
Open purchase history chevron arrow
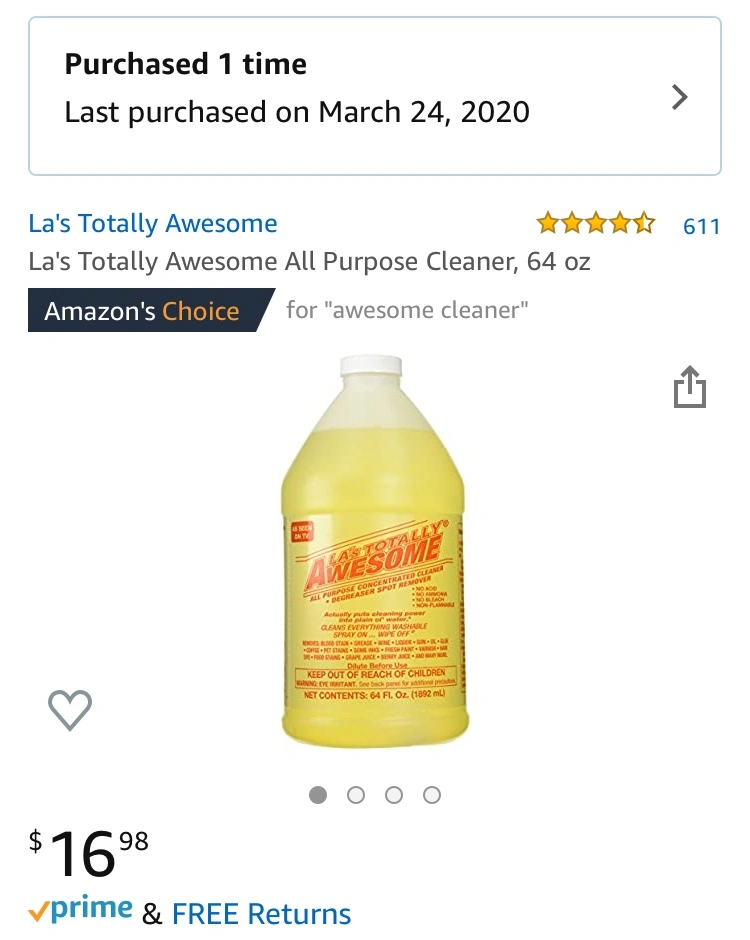(679, 97)
